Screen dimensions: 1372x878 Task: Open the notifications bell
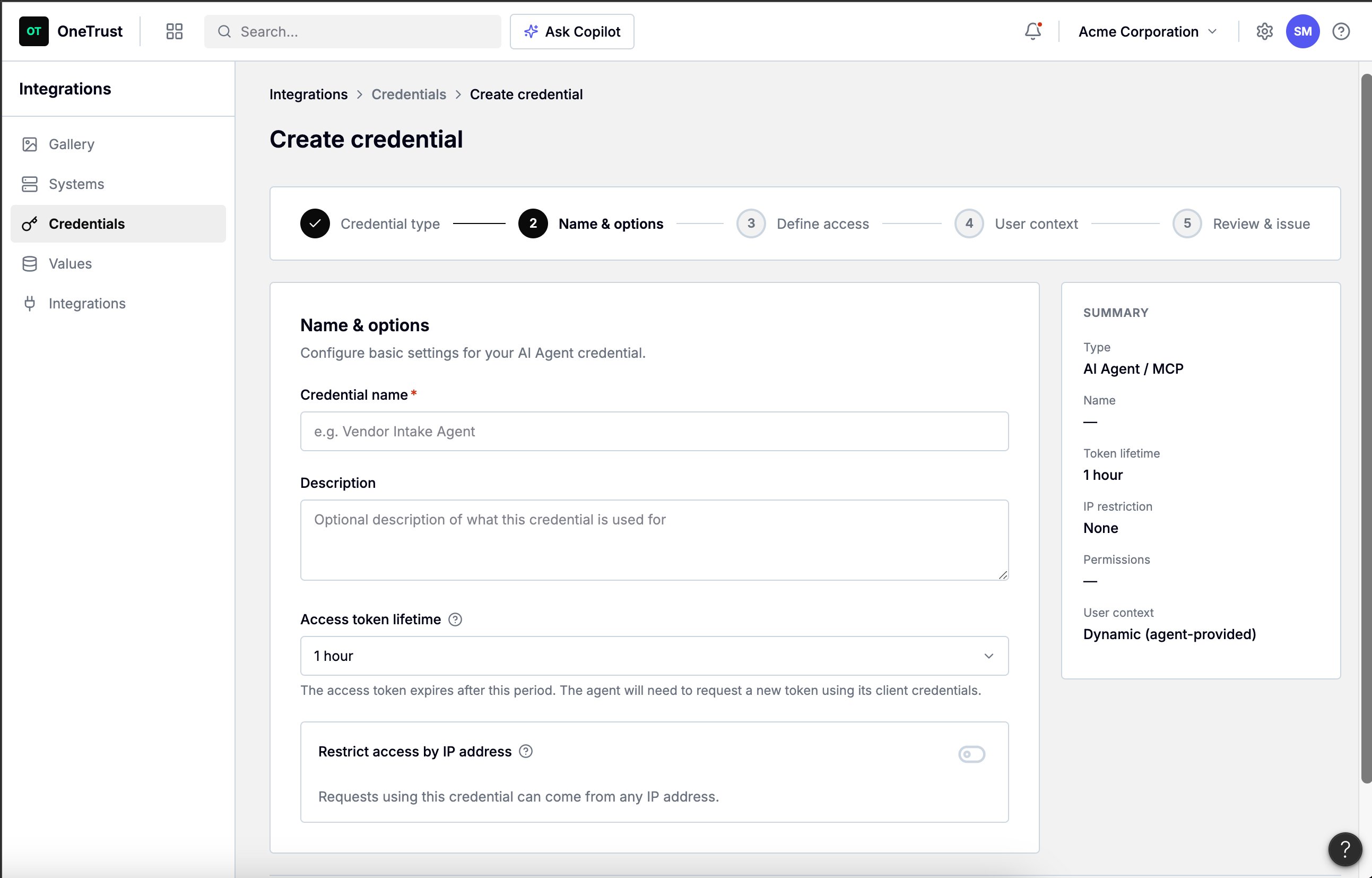click(1033, 31)
